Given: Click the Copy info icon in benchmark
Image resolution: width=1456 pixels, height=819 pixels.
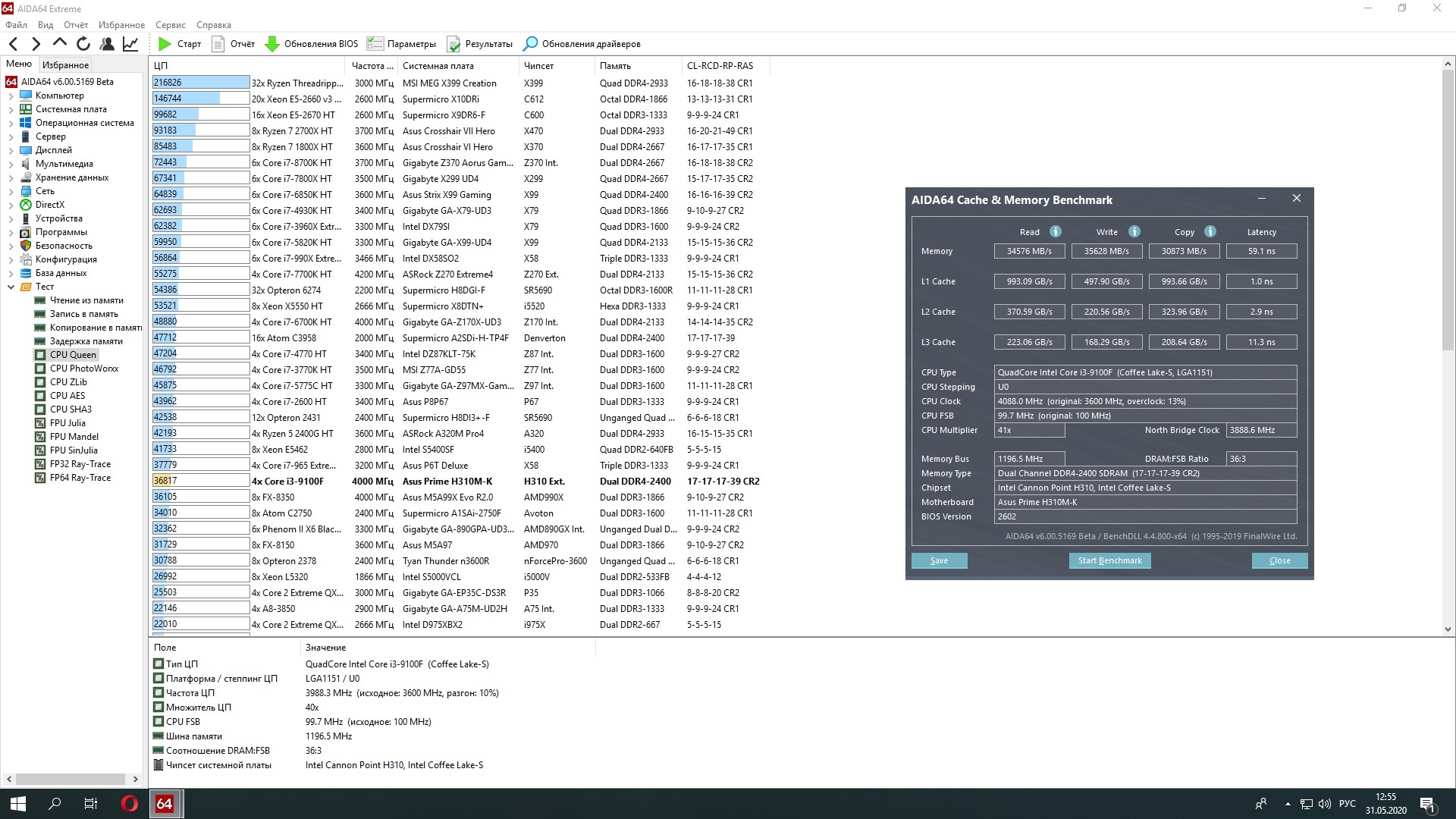Looking at the screenshot, I should tap(1210, 231).
